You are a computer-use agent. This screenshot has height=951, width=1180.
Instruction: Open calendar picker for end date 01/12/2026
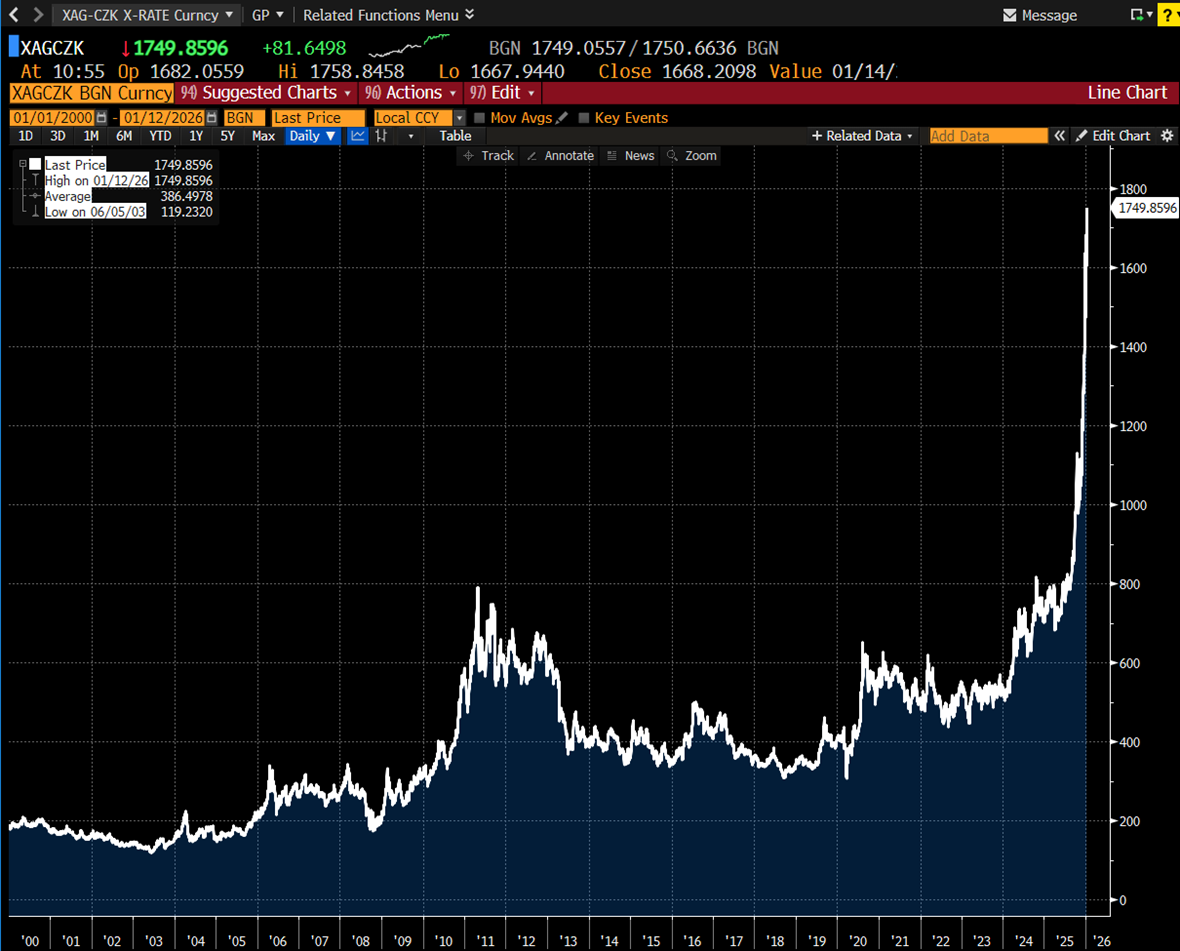tap(211, 118)
